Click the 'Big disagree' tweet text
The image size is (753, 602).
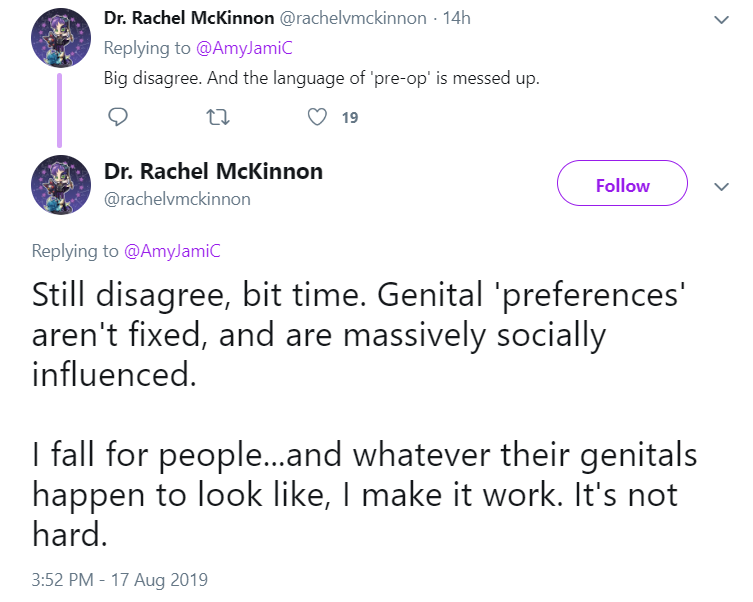click(x=321, y=78)
